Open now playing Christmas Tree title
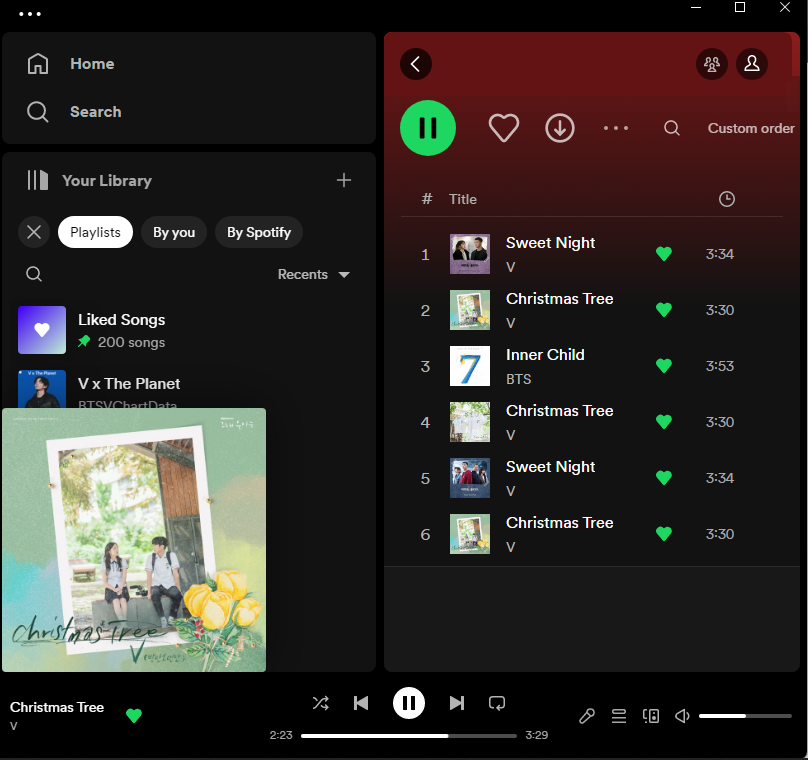This screenshot has height=760, width=808. [57, 707]
